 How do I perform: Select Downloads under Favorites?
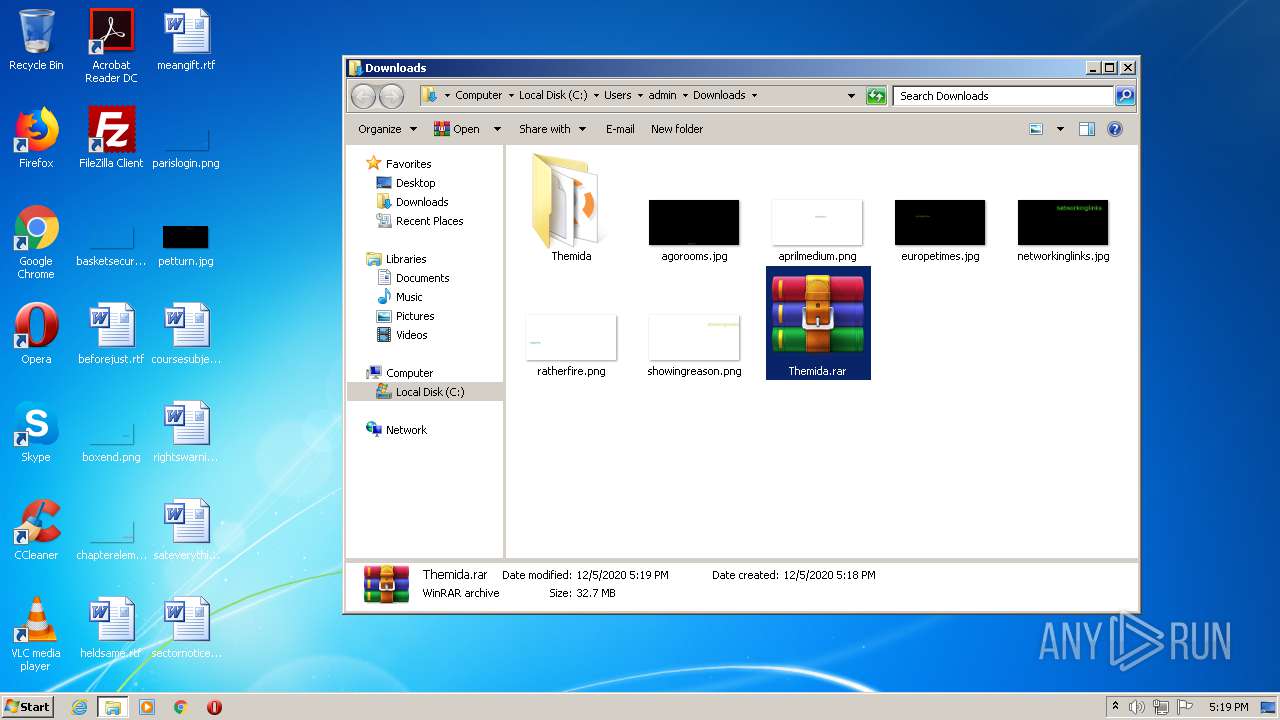pyautogui.click(x=412, y=202)
